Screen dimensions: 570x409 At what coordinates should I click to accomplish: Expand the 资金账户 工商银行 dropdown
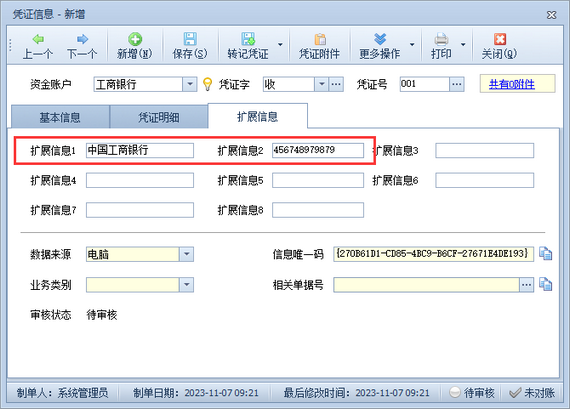click(x=190, y=84)
